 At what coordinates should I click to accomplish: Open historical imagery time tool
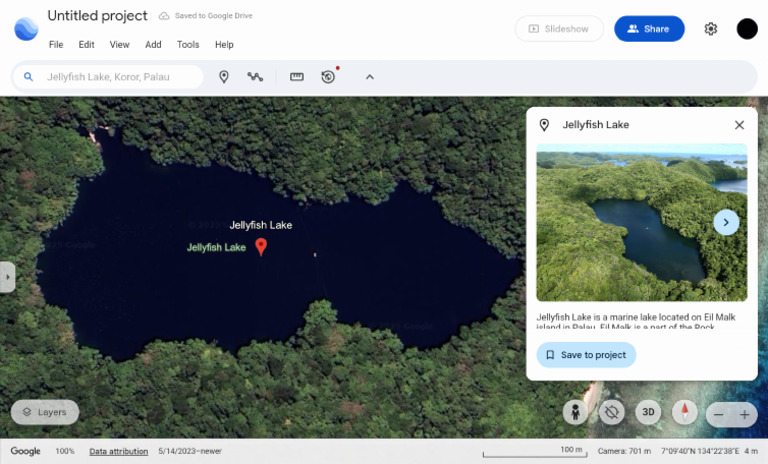[x=328, y=77]
